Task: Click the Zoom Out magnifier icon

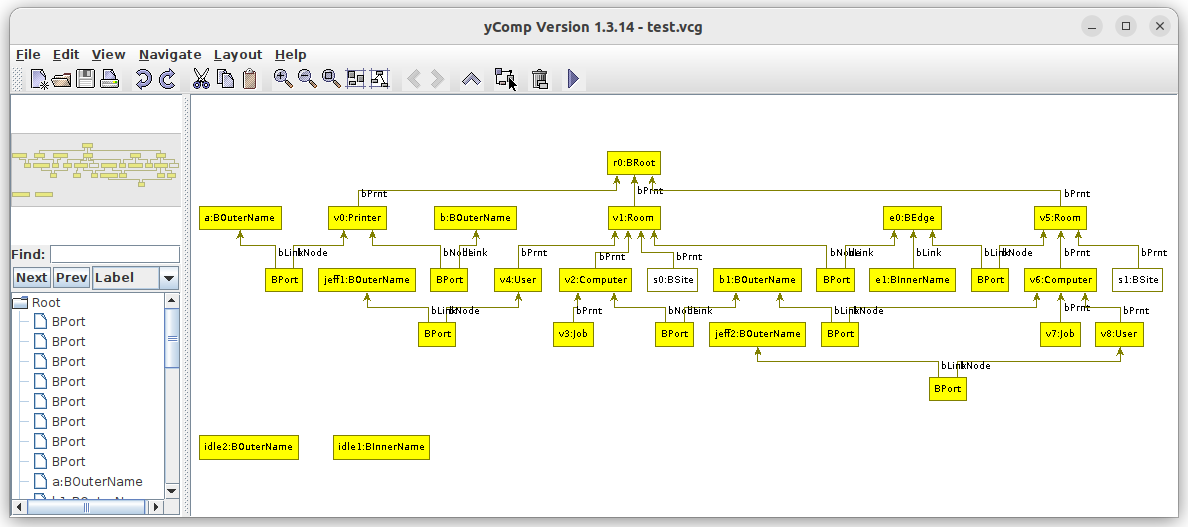Action: click(307, 79)
